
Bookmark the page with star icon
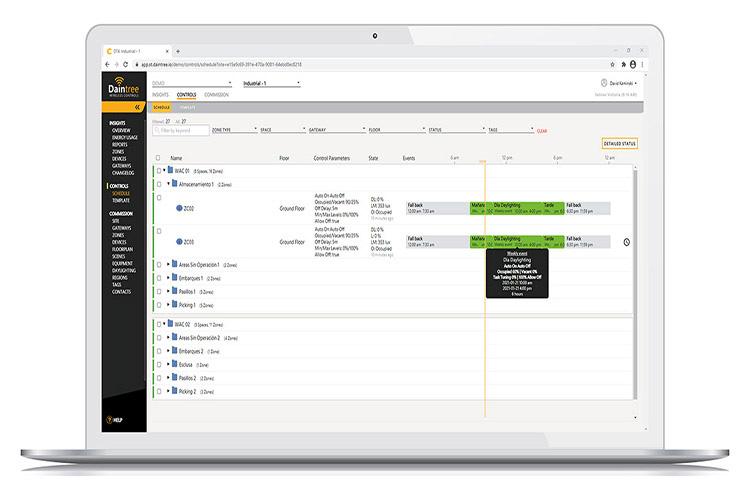click(x=612, y=65)
